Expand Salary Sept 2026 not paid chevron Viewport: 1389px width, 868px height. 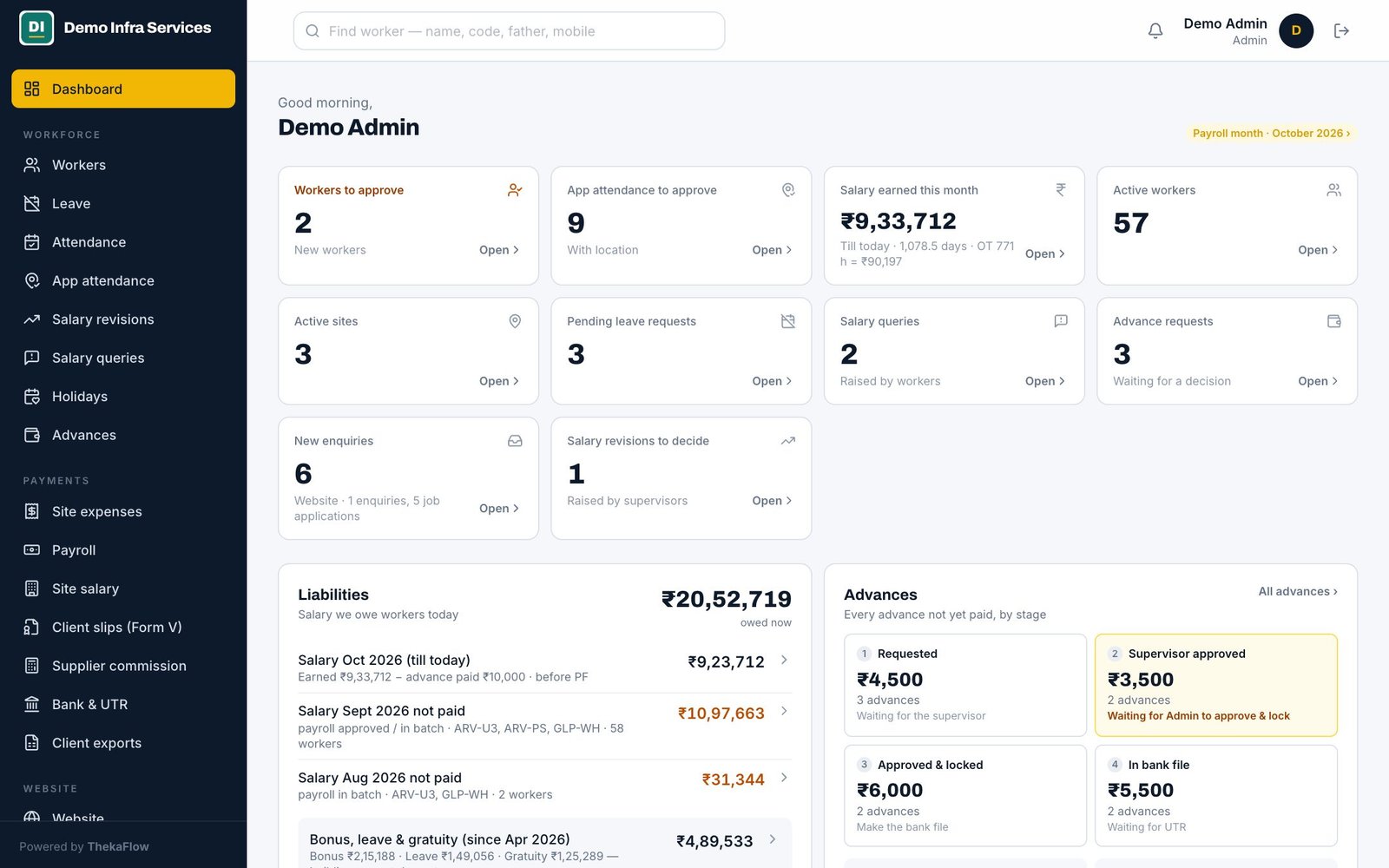pos(784,711)
